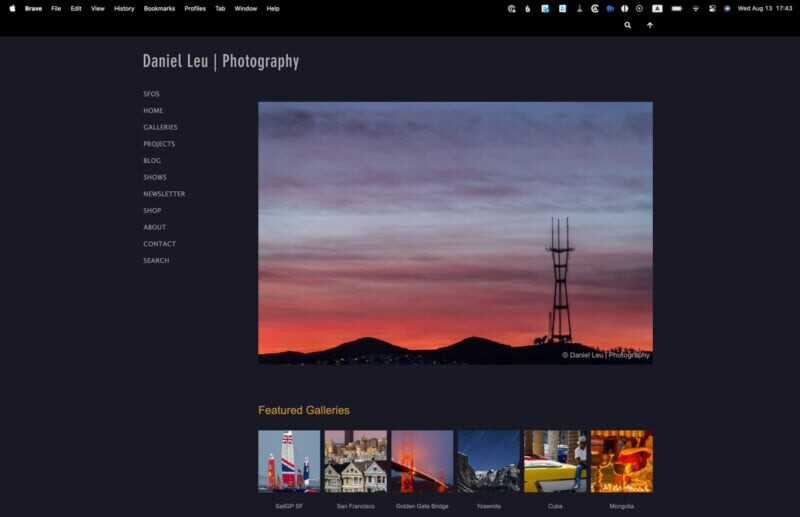
Task: Click the large Sutro Tower sunset photo
Action: pyautogui.click(x=455, y=232)
